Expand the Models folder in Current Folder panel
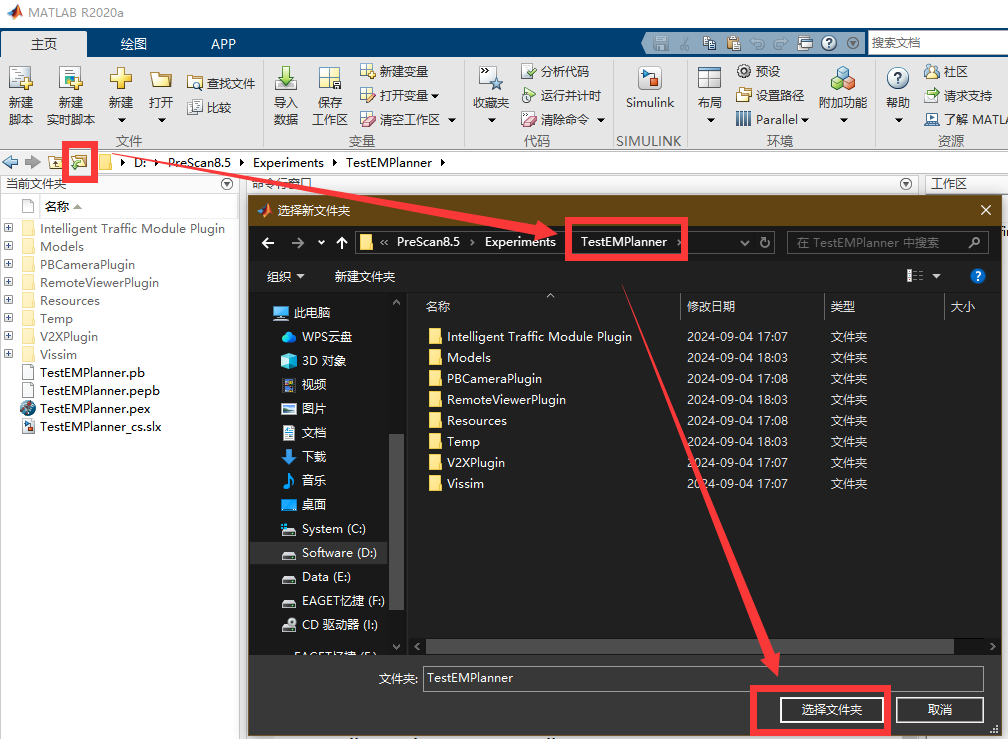 pyautogui.click(x=8, y=245)
